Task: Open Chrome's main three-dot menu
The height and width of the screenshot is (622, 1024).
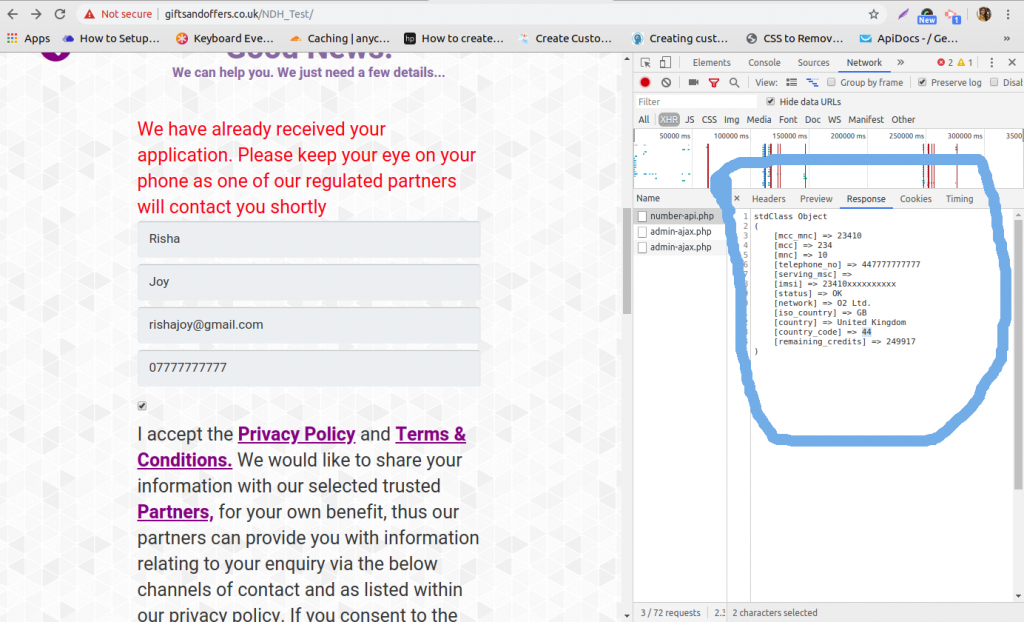Action: click(1010, 15)
